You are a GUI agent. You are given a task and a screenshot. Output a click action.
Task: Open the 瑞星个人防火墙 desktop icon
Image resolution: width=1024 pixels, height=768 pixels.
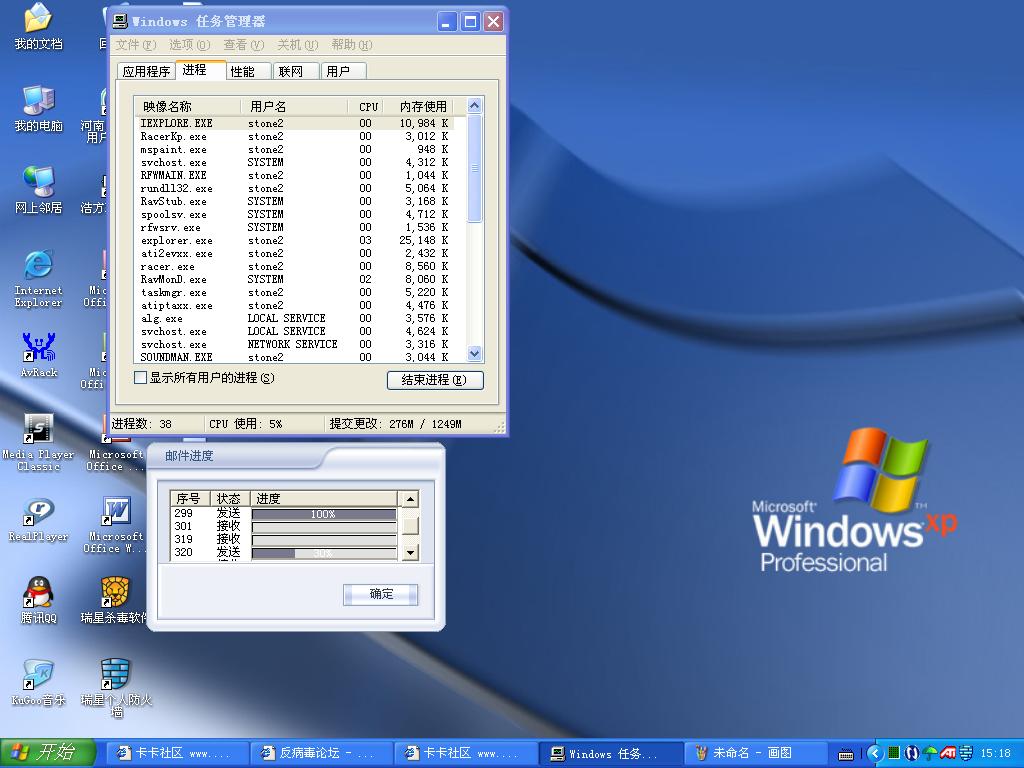click(115, 675)
